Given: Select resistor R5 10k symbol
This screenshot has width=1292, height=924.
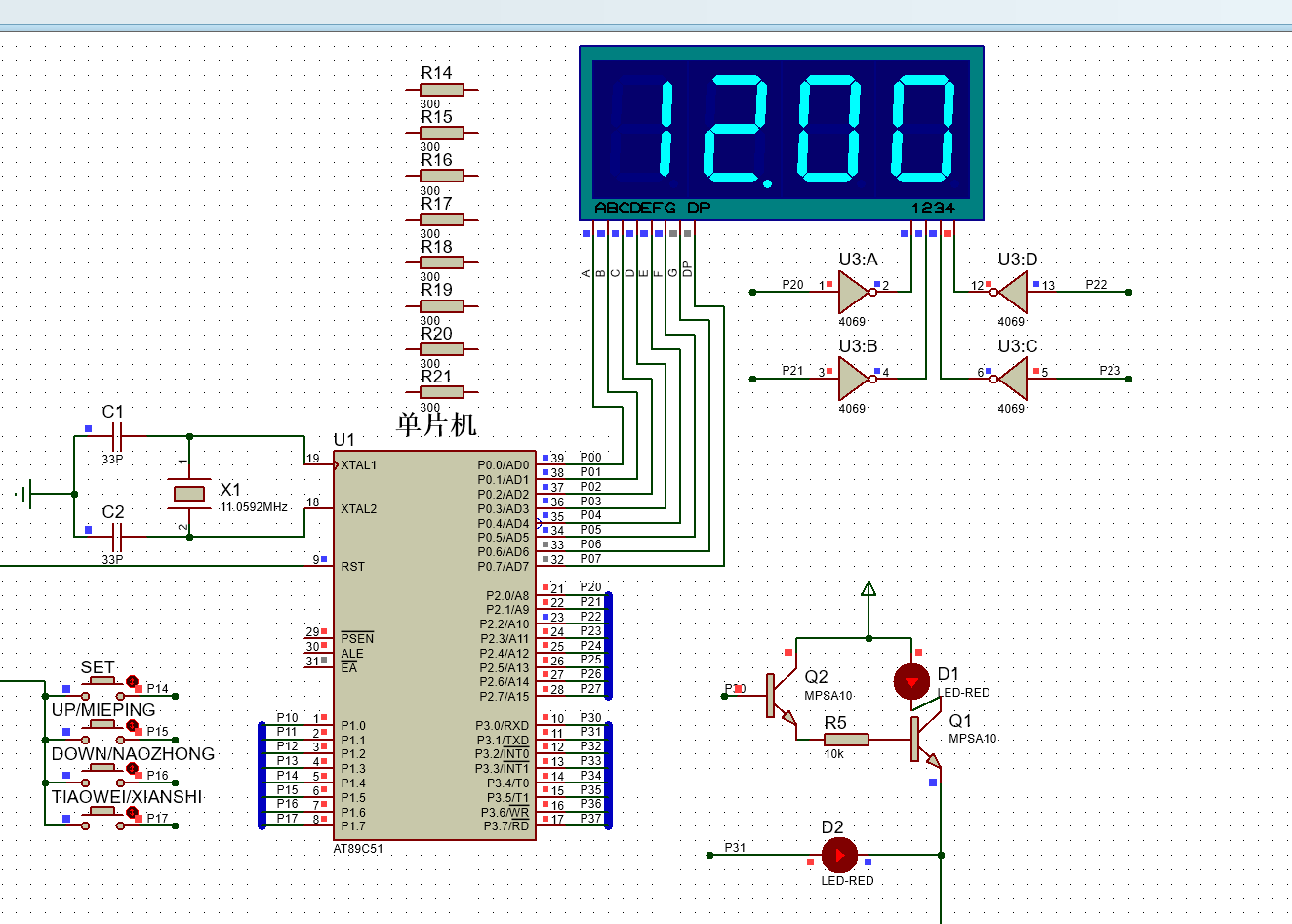Looking at the screenshot, I should pos(846,740).
